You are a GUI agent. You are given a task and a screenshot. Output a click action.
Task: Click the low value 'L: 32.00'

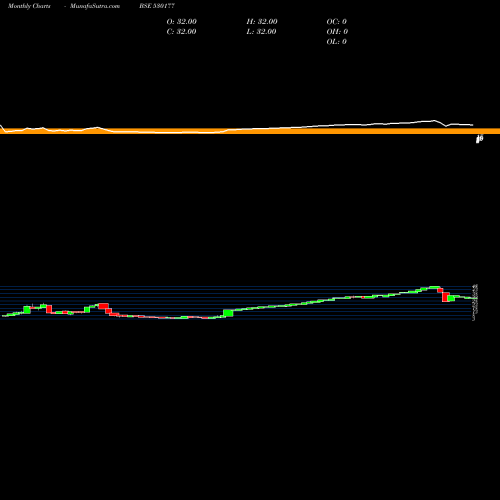[261, 32]
